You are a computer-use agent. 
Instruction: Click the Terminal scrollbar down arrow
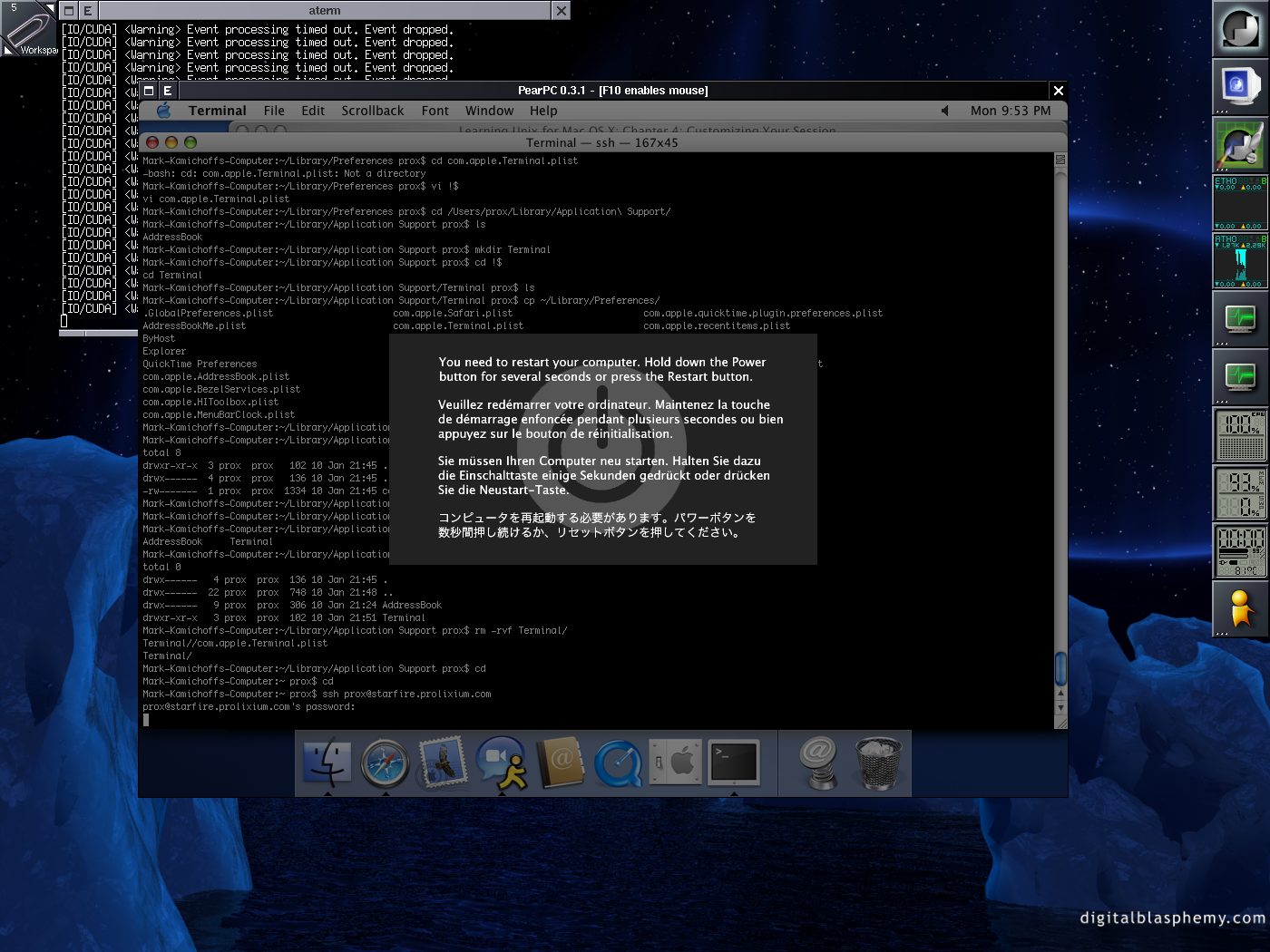(1060, 707)
